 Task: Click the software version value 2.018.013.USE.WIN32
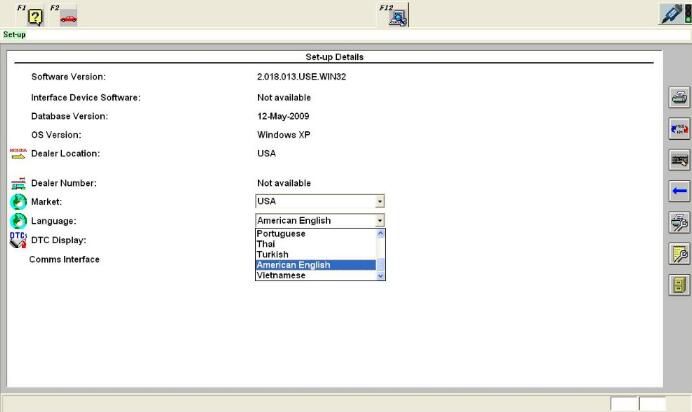pos(301,77)
